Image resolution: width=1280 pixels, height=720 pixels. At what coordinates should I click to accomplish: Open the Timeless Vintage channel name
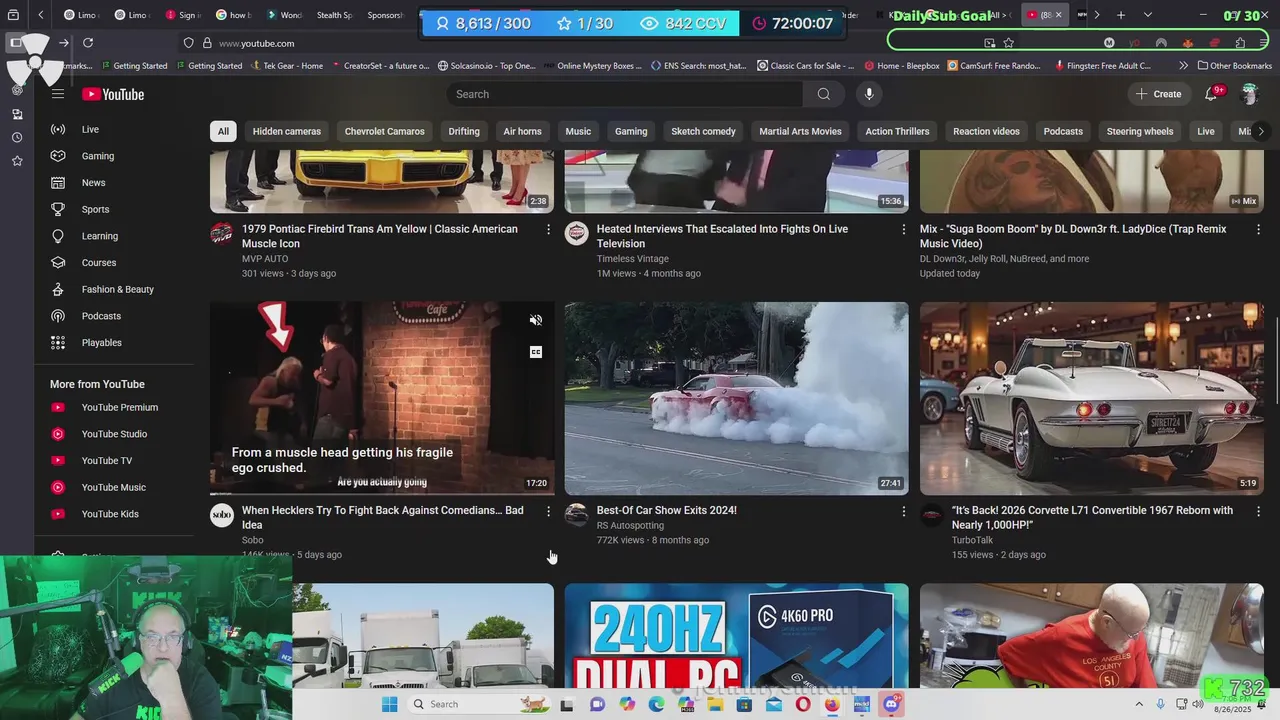(633, 259)
